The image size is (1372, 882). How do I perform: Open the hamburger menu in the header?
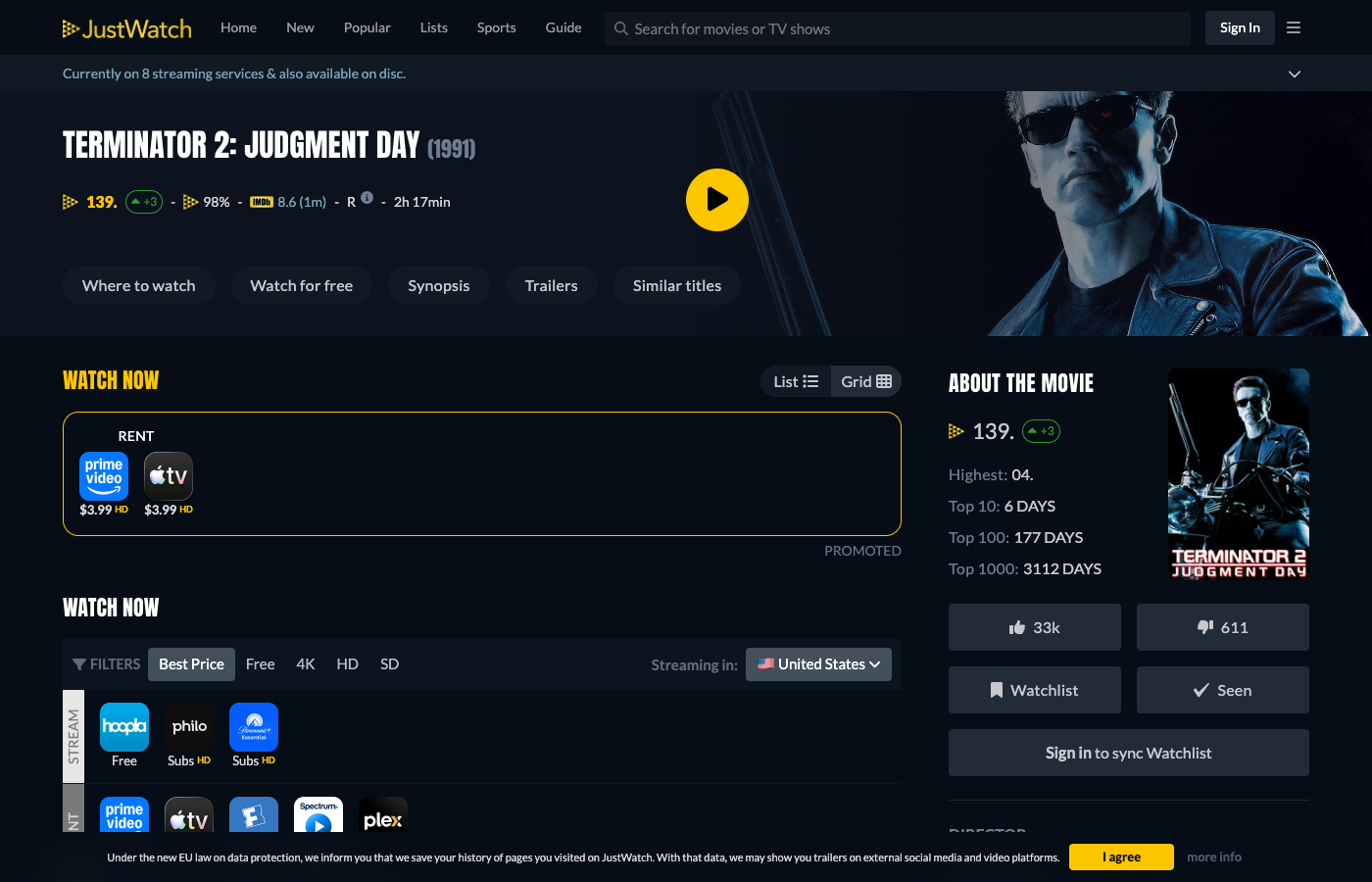tap(1294, 28)
